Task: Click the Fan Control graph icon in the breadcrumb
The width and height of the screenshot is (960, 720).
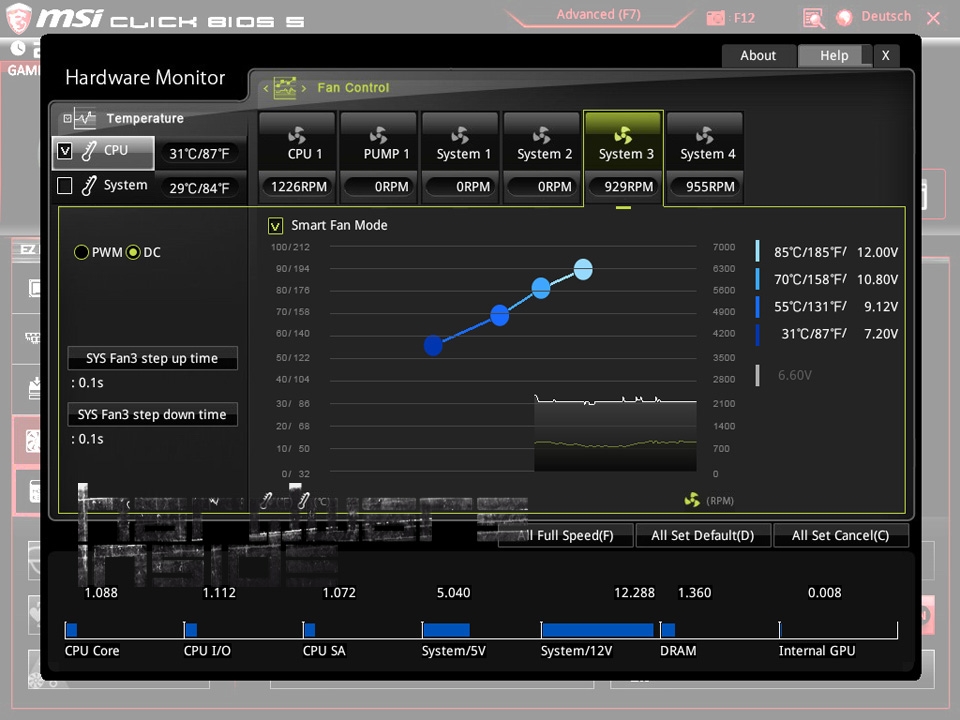Action: click(285, 88)
